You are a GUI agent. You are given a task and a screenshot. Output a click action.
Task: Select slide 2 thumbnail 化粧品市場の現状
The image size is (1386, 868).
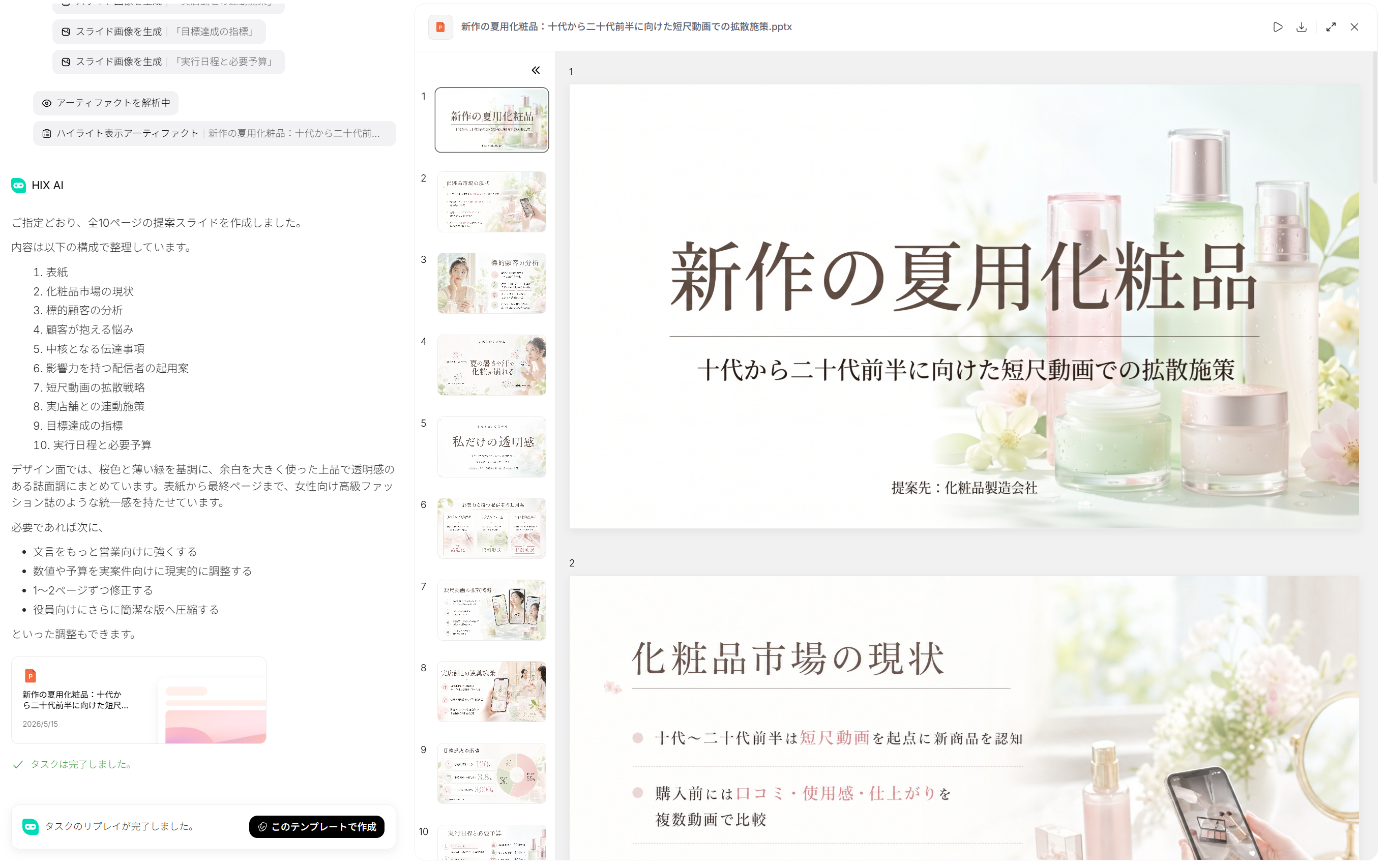[x=491, y=201]
